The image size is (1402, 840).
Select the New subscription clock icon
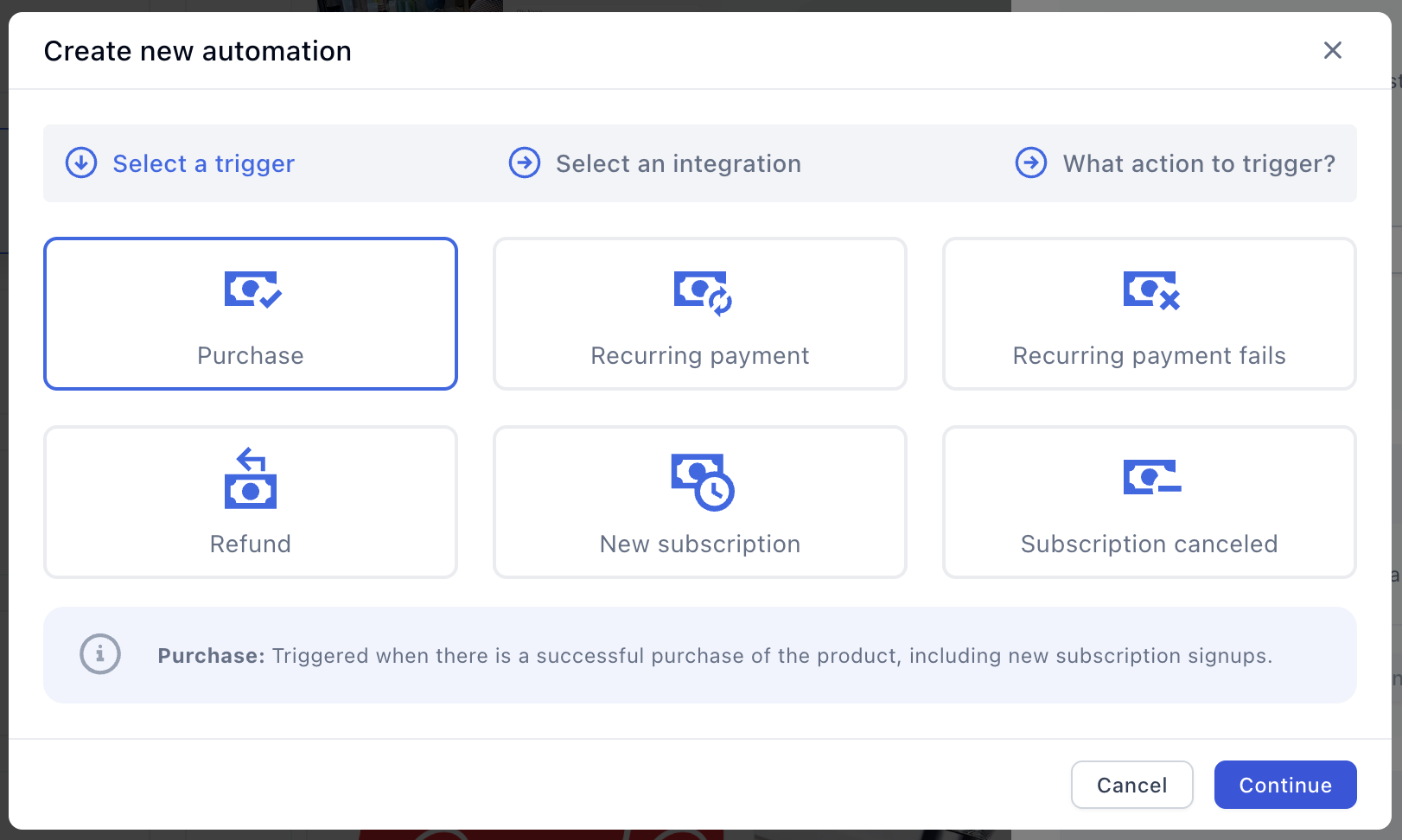point(702,481)
